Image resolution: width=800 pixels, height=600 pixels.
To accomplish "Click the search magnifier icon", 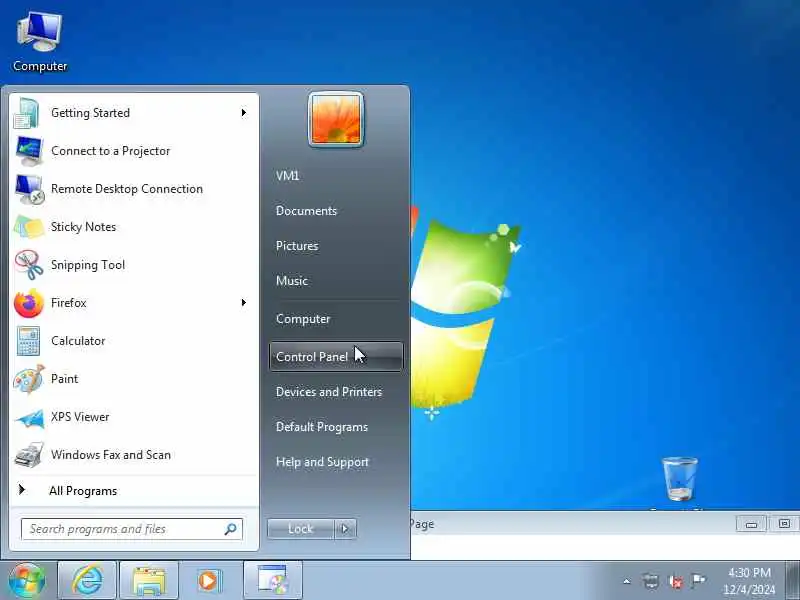I will coord(231,529).
